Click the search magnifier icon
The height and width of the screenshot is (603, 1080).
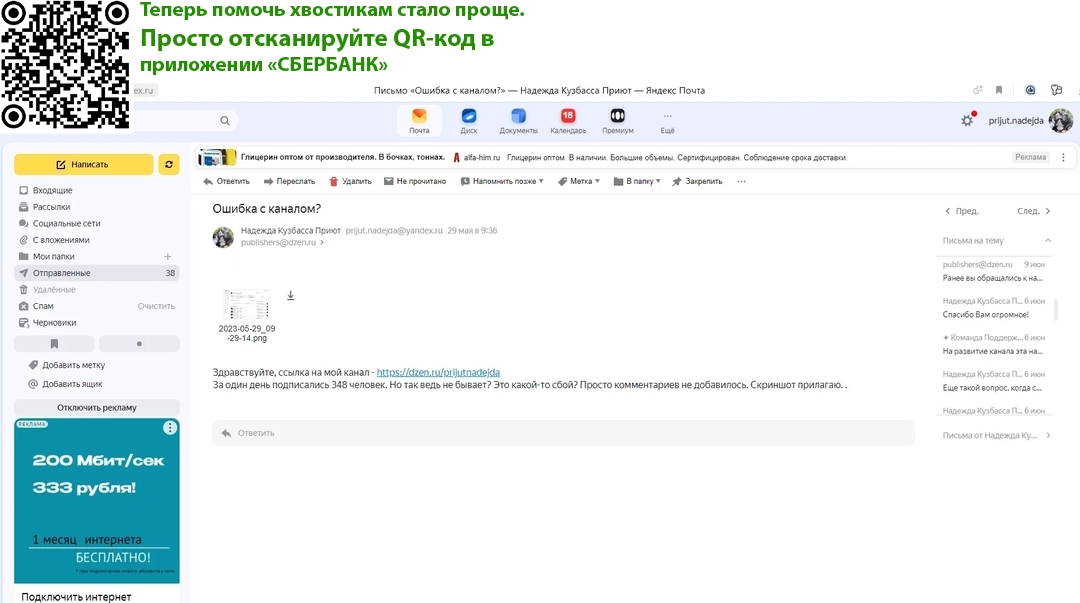tap(225, 121)
